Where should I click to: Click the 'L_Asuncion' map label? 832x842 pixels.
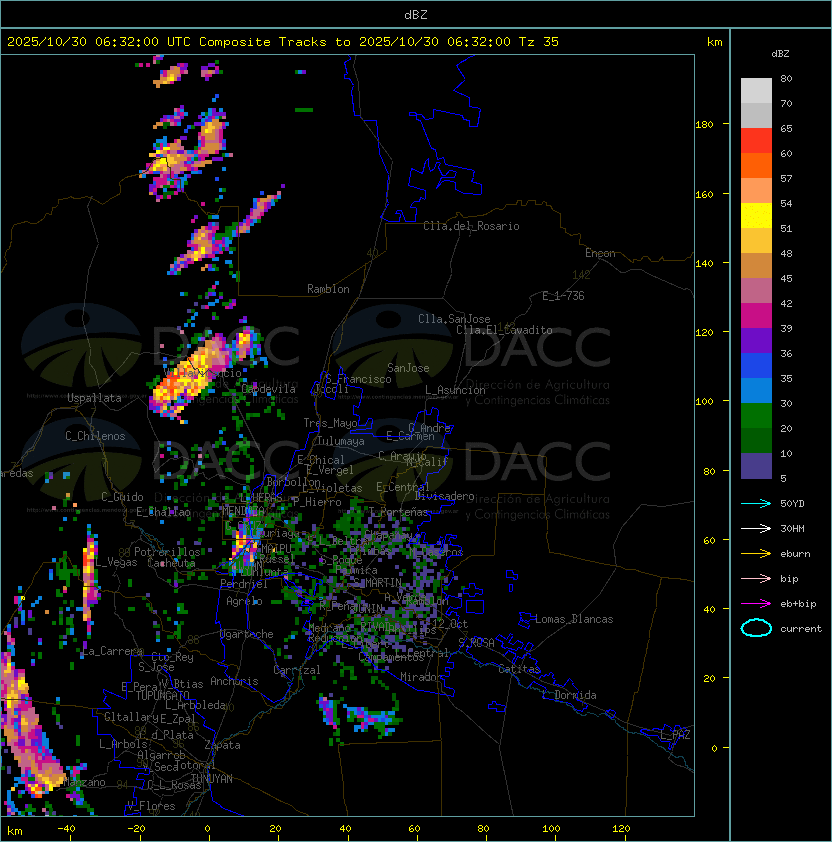point(455,390)
